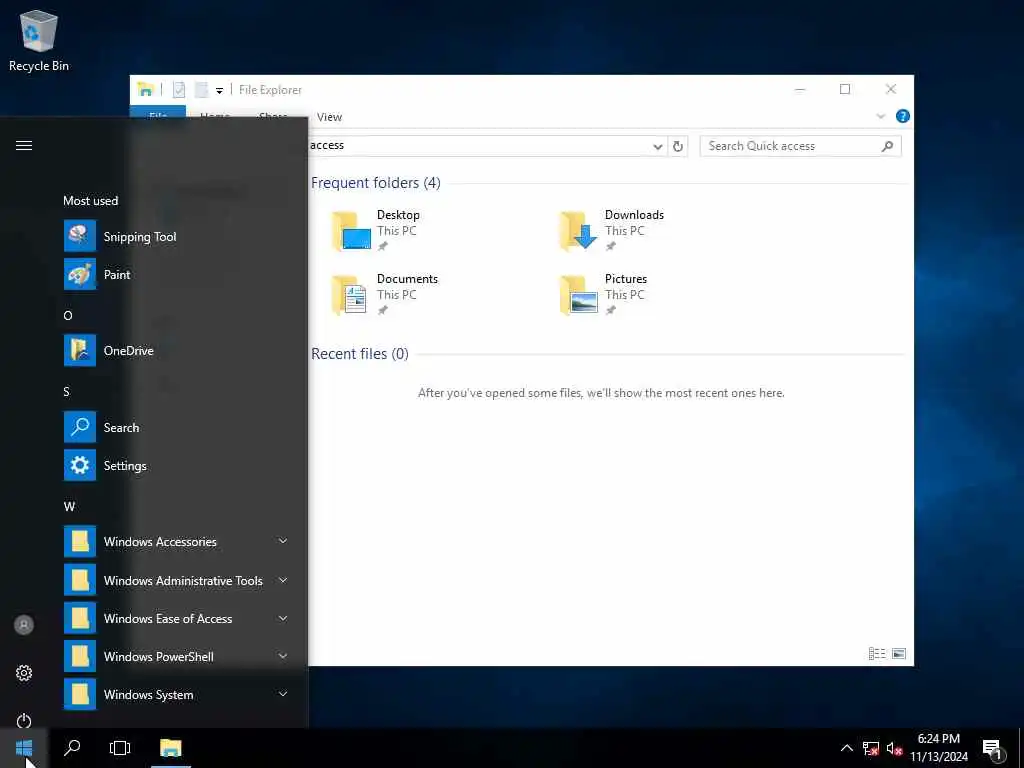This screenshot has width=1024, height=768.
Task: Expand the Windows System folder
Action: (x=176, y=695)
